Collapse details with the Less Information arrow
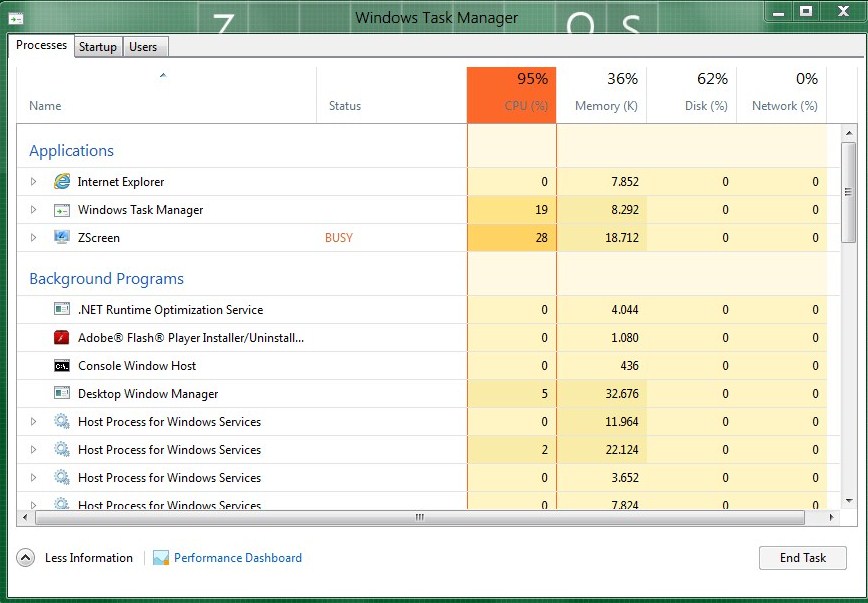Screen dimensions: 868x603 tap(25, 558)
